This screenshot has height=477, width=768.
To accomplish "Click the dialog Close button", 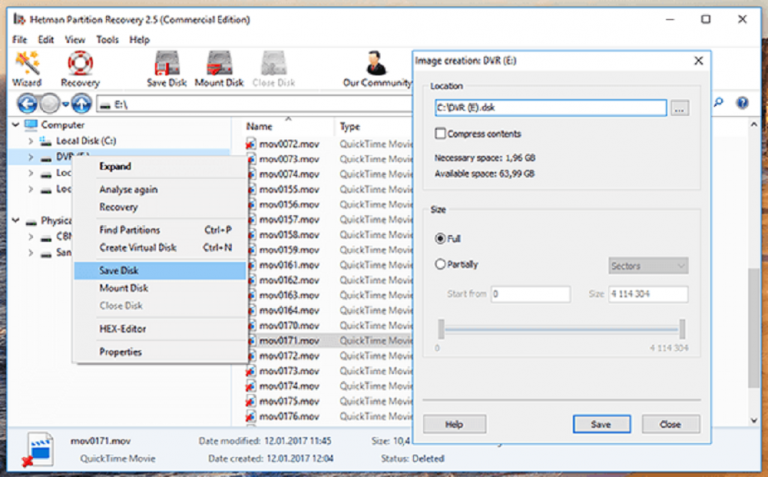I will (x=671, y=424).
